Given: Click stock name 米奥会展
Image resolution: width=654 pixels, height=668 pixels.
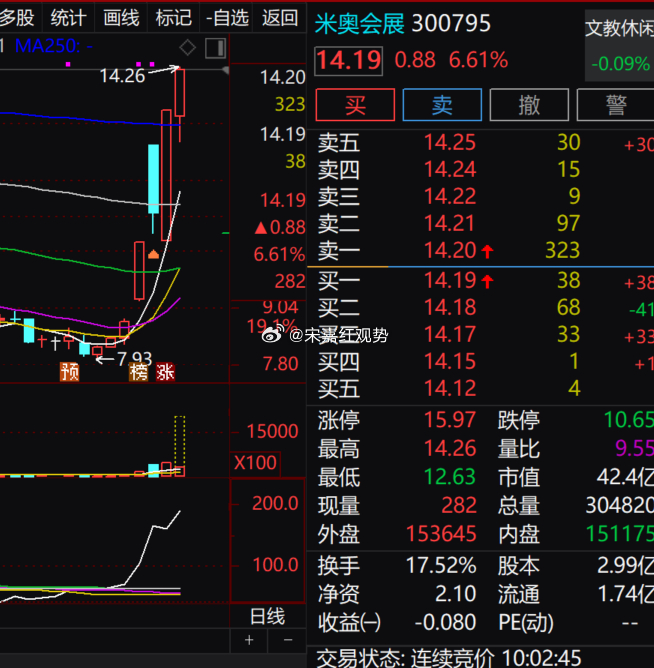Looking at the screenshot, I should (360, 23).
